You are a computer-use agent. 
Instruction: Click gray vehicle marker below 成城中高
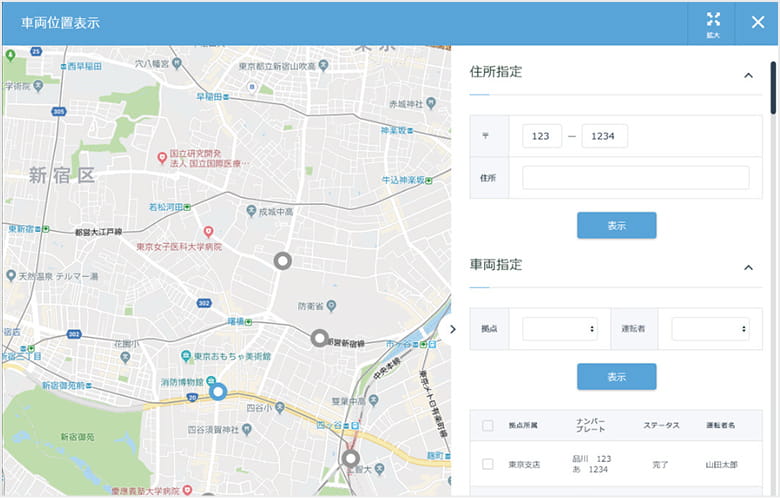coord(283,261)
